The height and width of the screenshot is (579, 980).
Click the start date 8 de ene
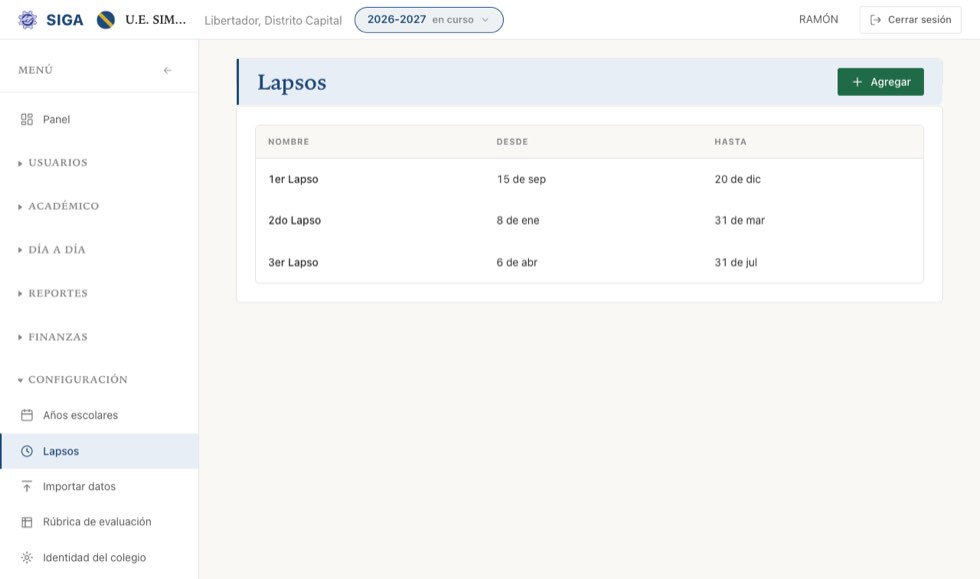pos(518,221)
